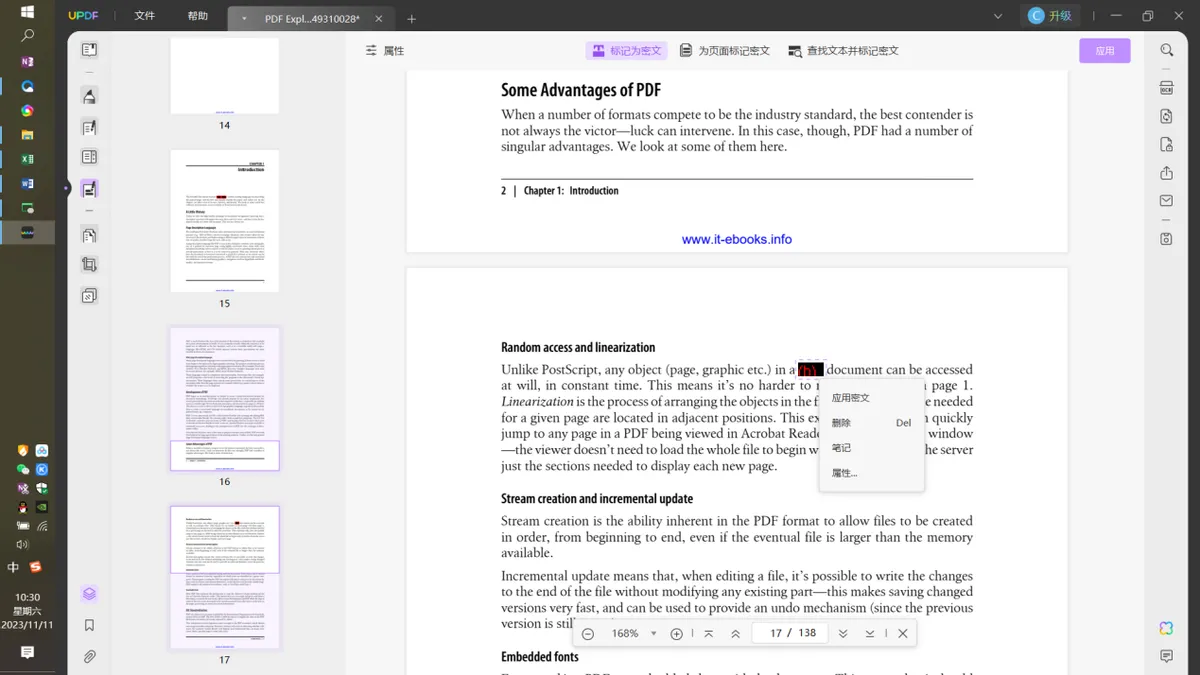Select 查找文本并标记密文 in the toolbar

tap(843, 50)
